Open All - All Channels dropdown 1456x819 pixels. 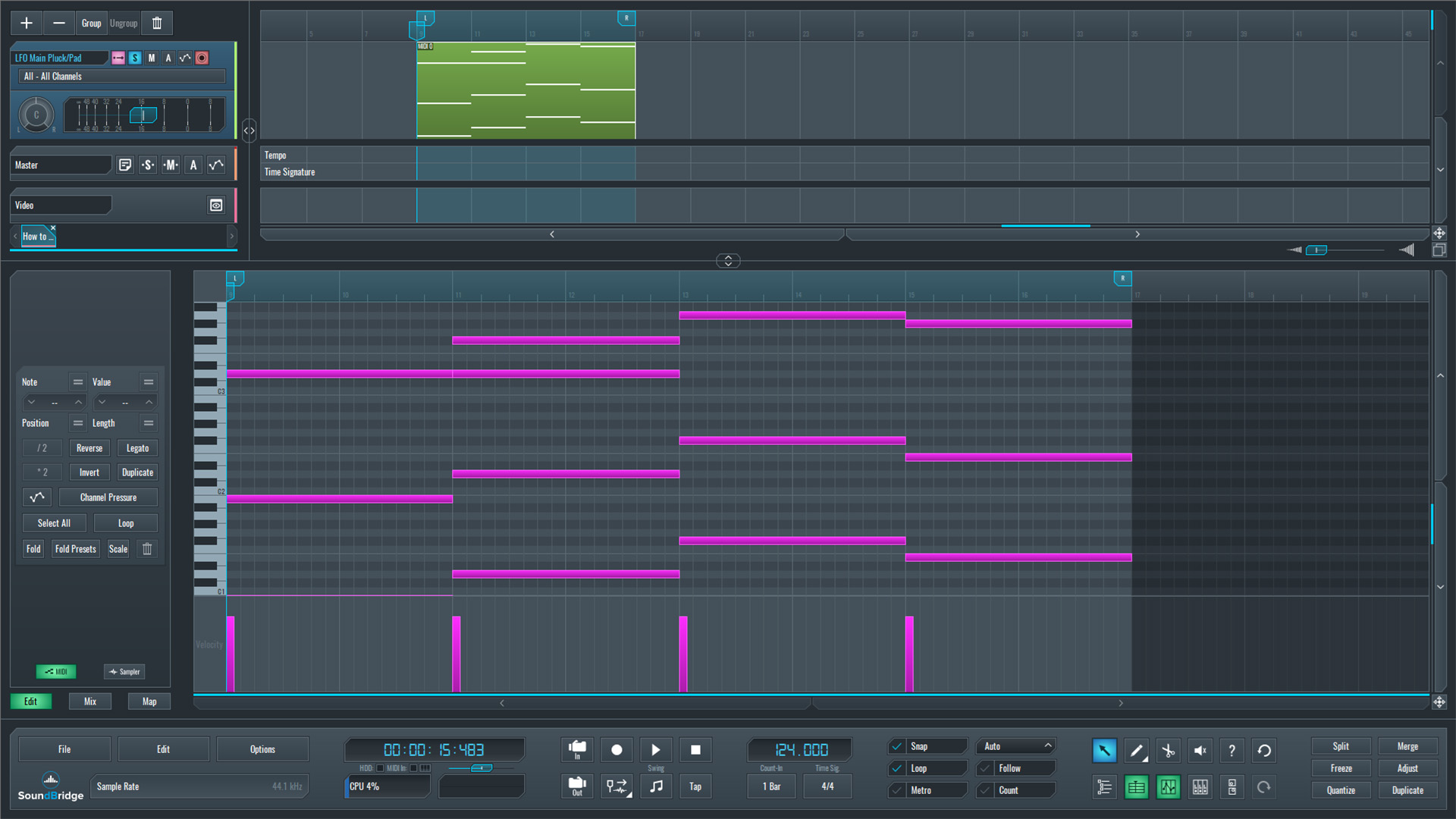121,76
